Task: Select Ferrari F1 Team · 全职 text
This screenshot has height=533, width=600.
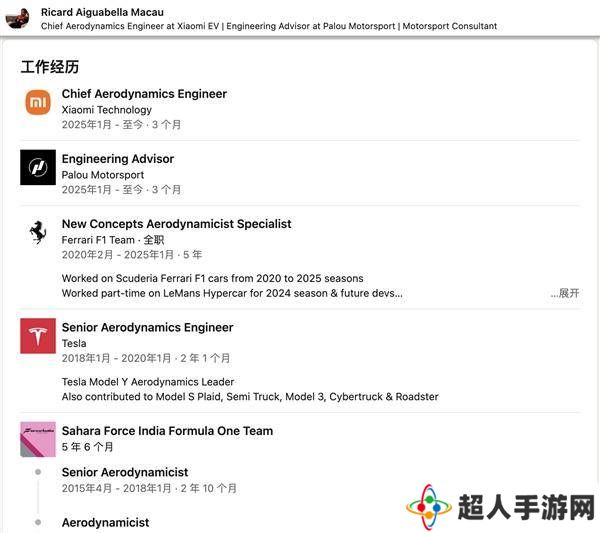Action: point(113,240)
